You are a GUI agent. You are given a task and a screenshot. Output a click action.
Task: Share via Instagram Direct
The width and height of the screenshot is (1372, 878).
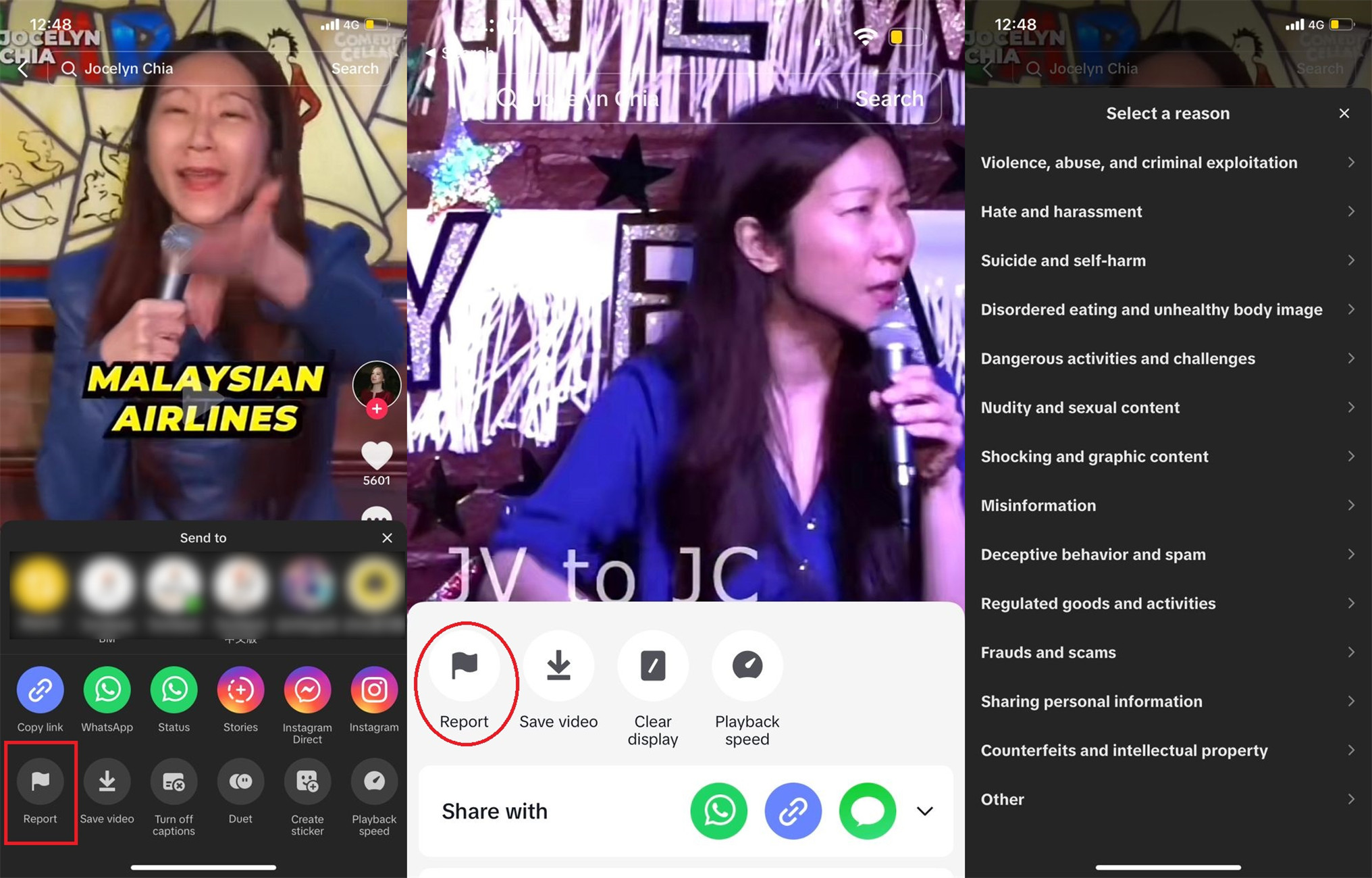pyautogui.click(x=307, y=690)
